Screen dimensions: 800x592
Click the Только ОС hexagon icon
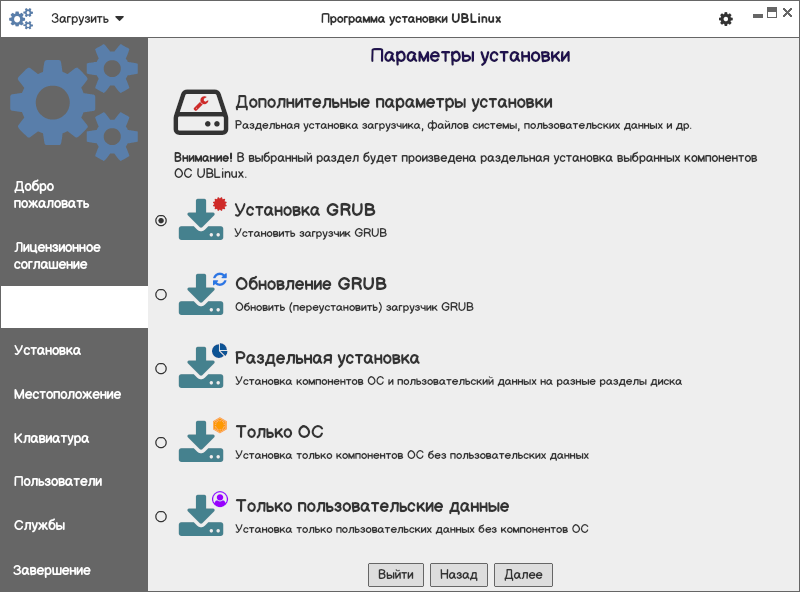(202, 441)
